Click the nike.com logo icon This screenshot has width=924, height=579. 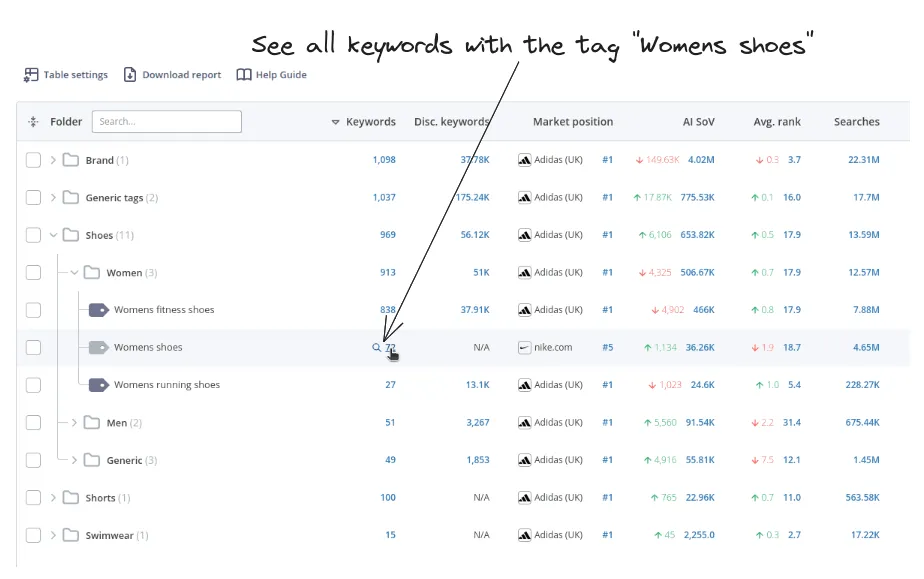pos(525,348)
